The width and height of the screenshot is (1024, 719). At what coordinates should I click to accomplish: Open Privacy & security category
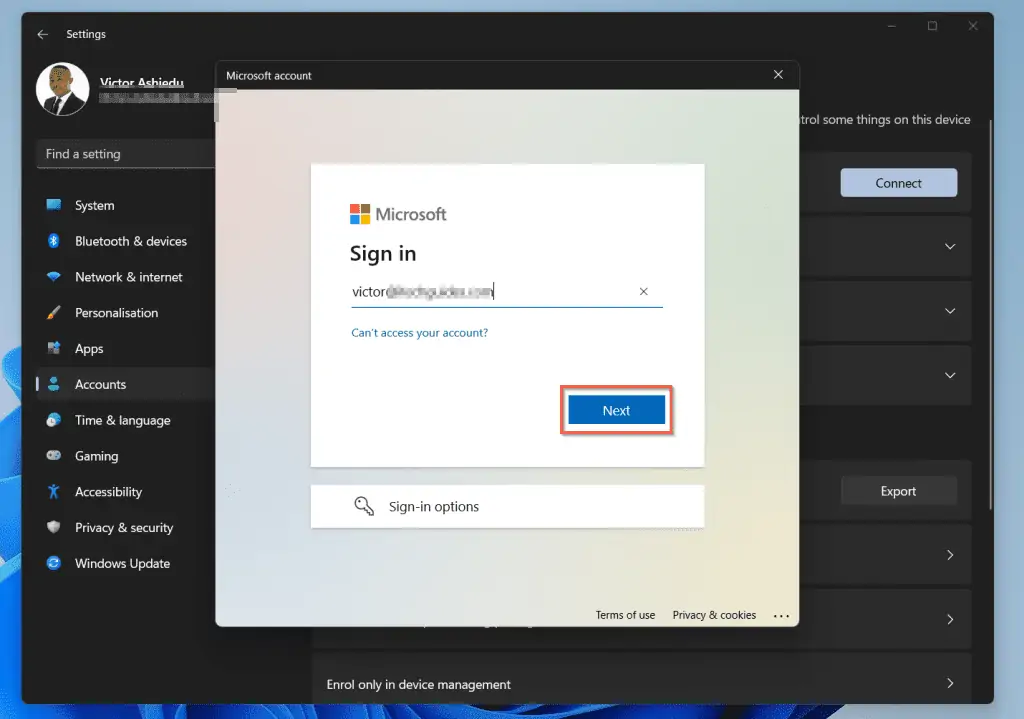(126, 528)
